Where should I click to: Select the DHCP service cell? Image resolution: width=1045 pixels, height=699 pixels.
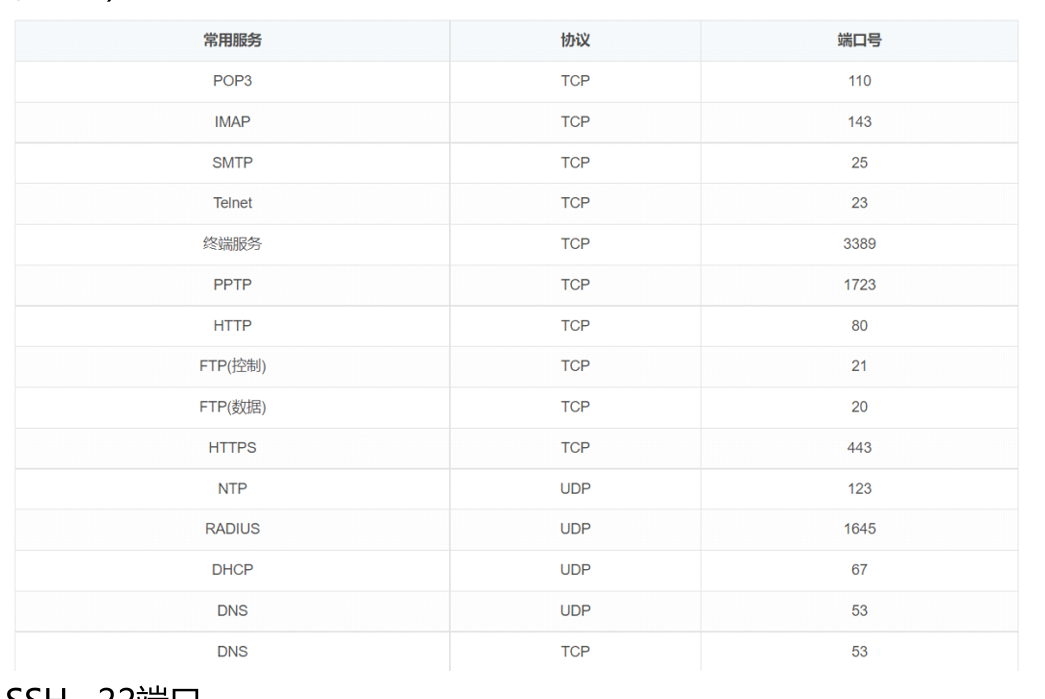point(232,570)
